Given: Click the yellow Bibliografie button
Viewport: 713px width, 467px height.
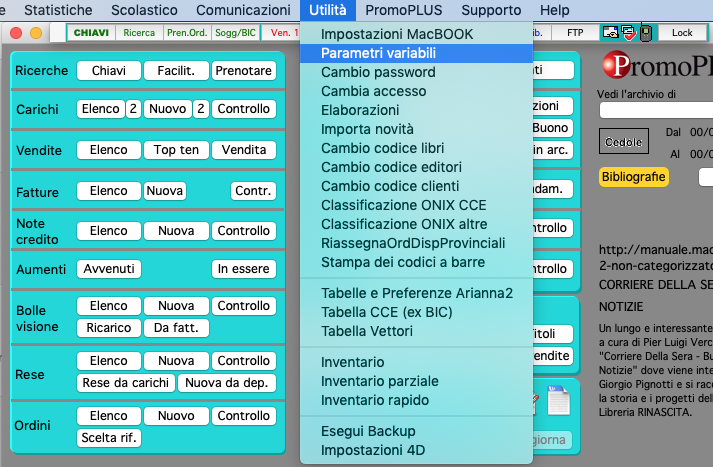Looking at the screenshot, I should click(633, 177).
